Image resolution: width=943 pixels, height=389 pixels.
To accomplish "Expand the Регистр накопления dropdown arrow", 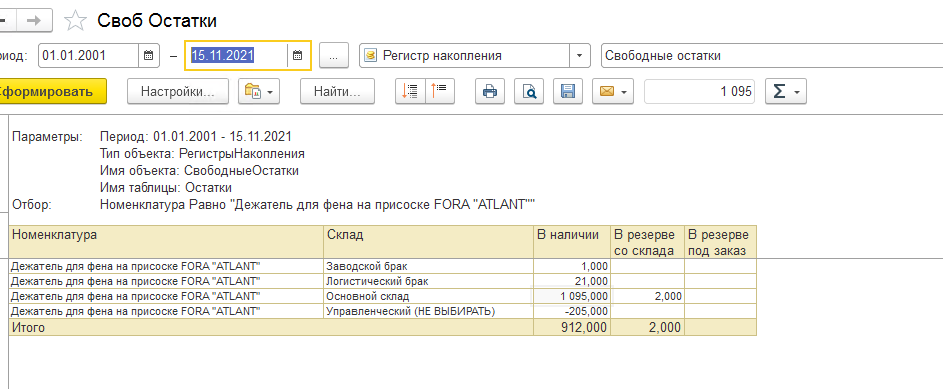I will click(x=579, y=56).
